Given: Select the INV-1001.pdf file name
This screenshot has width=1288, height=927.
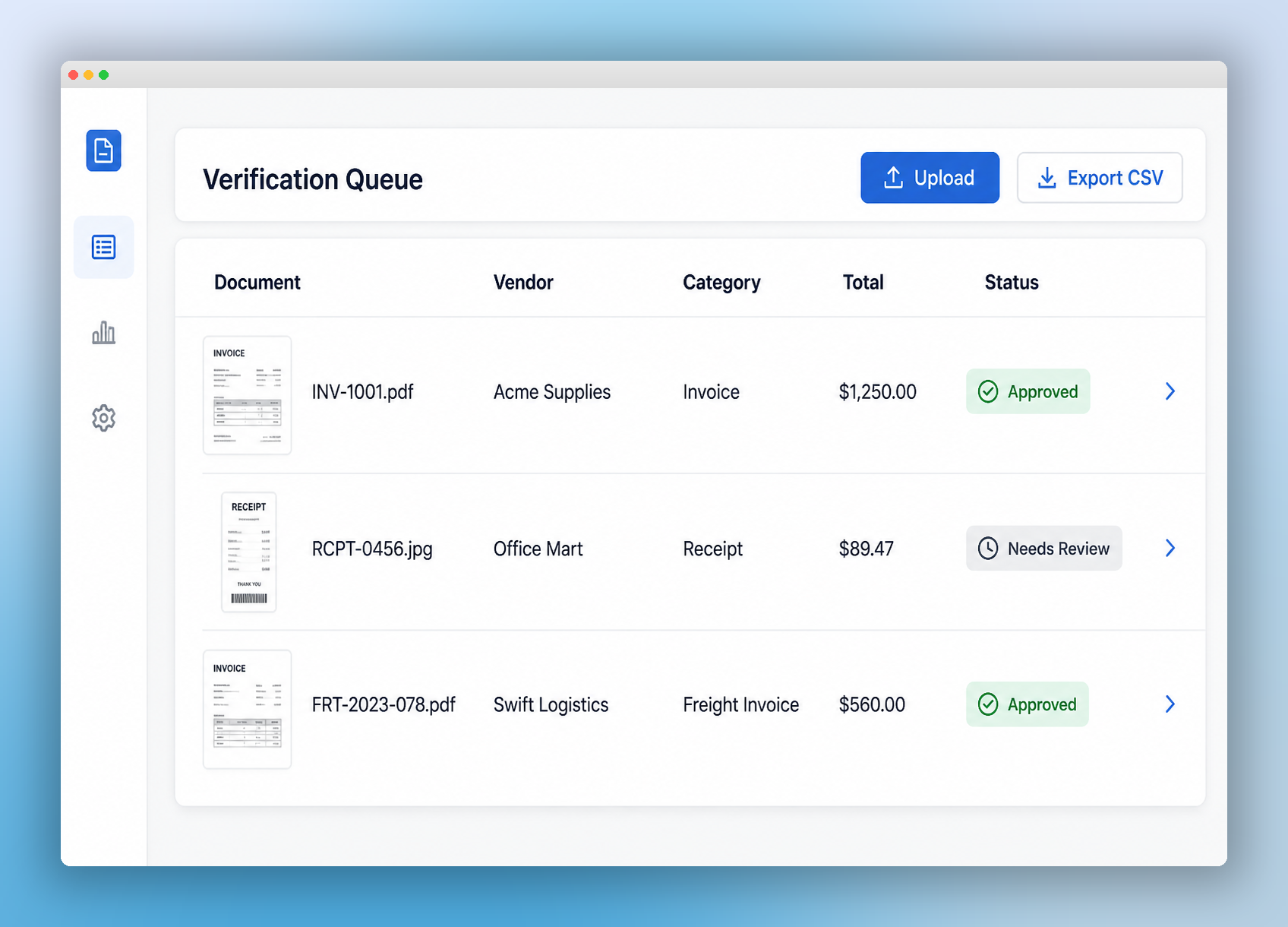Looking at the screenshot, I should [362, 392].
